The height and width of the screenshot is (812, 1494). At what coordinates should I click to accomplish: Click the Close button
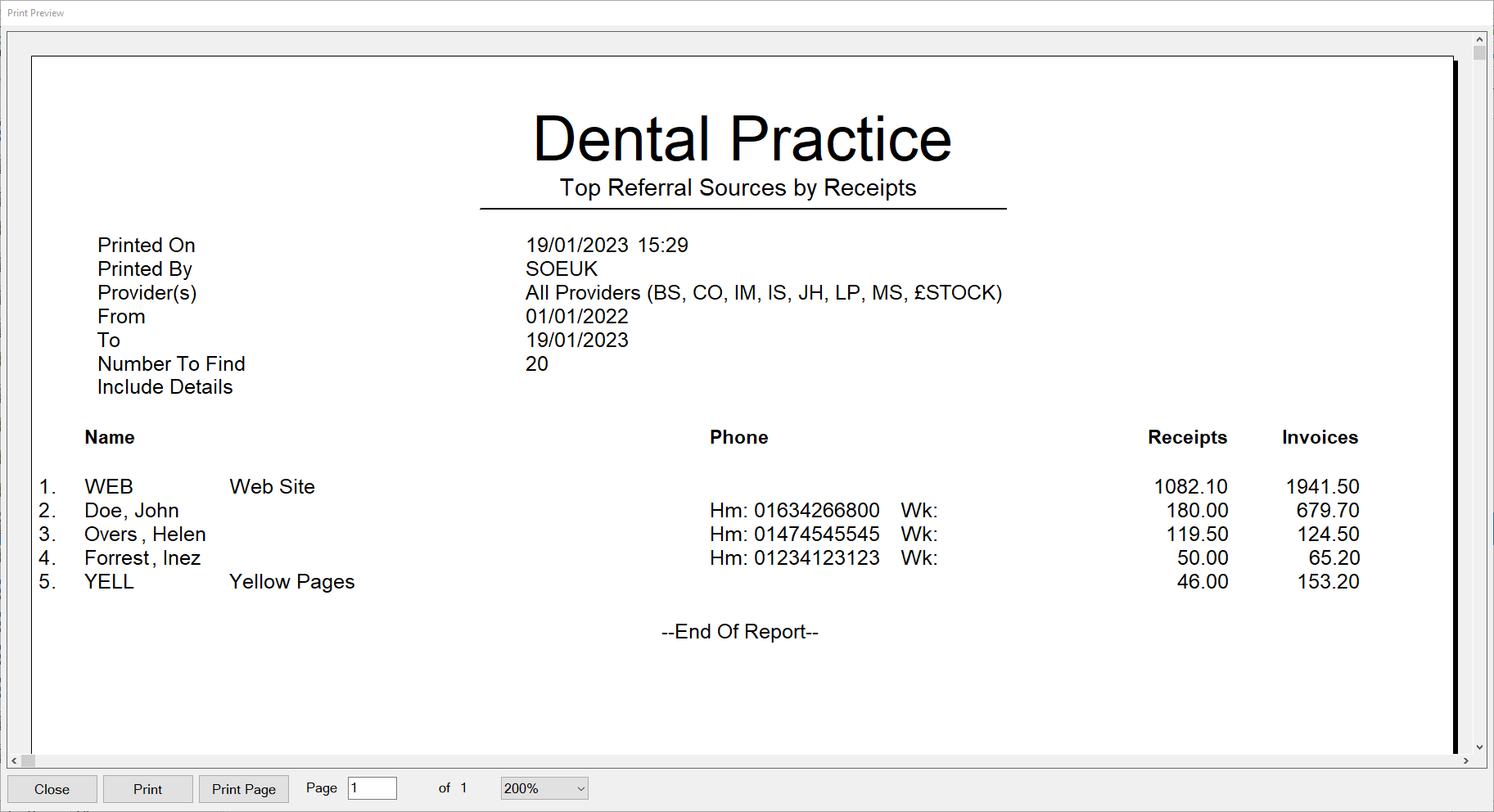[x=52, y=789]
